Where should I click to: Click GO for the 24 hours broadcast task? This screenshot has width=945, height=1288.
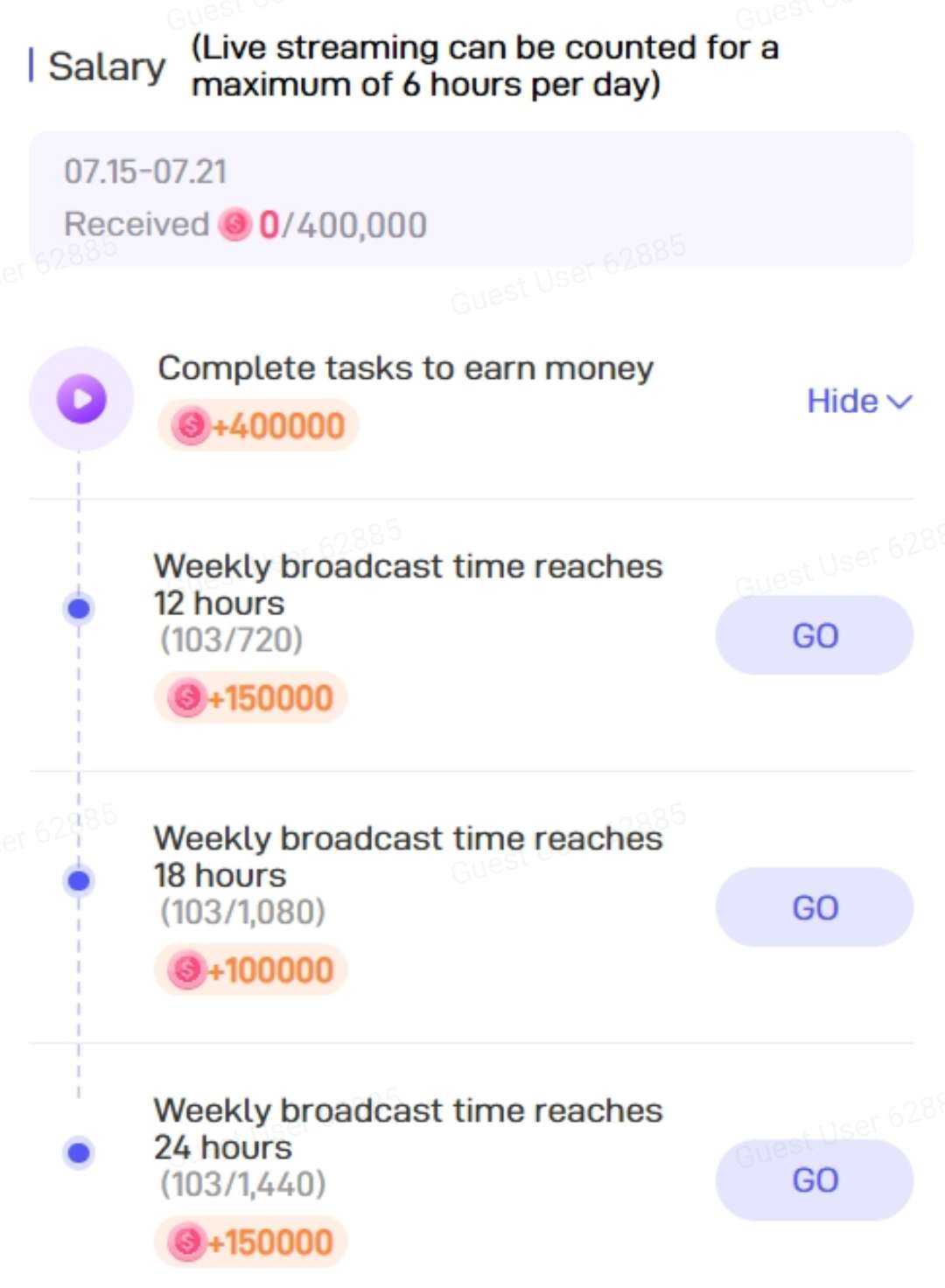[x=815, y=1179]
